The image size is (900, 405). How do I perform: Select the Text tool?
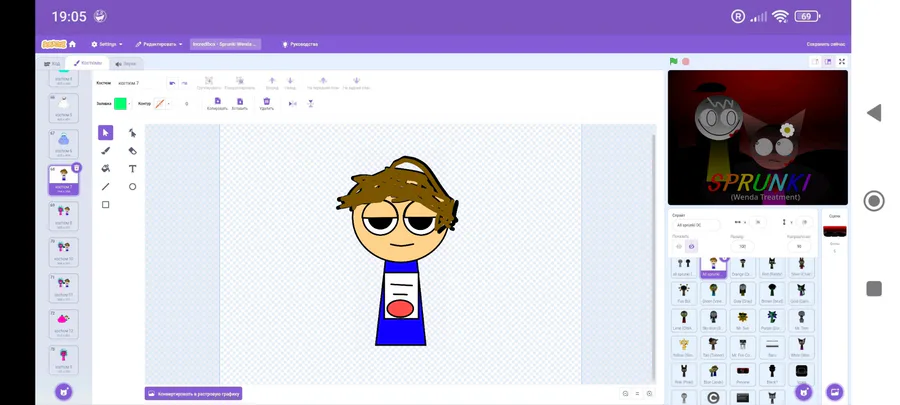coord(132,169)
